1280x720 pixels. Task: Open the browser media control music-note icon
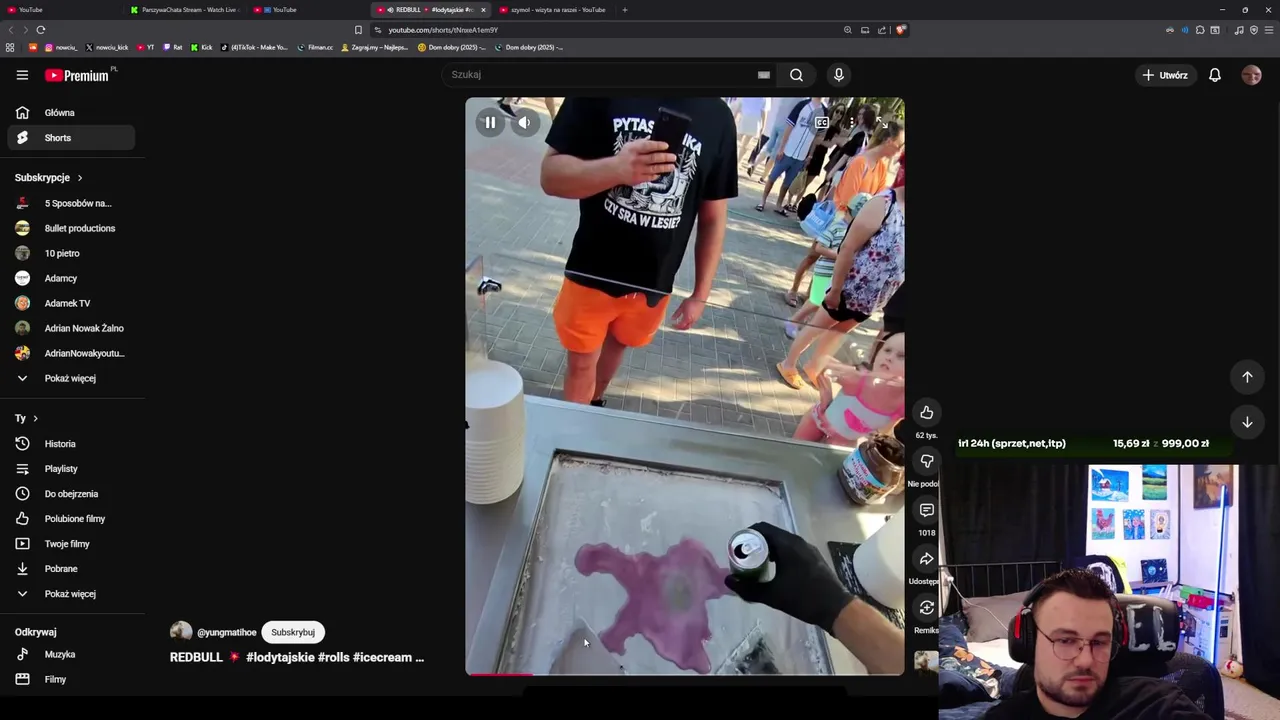pos(1239,30)
